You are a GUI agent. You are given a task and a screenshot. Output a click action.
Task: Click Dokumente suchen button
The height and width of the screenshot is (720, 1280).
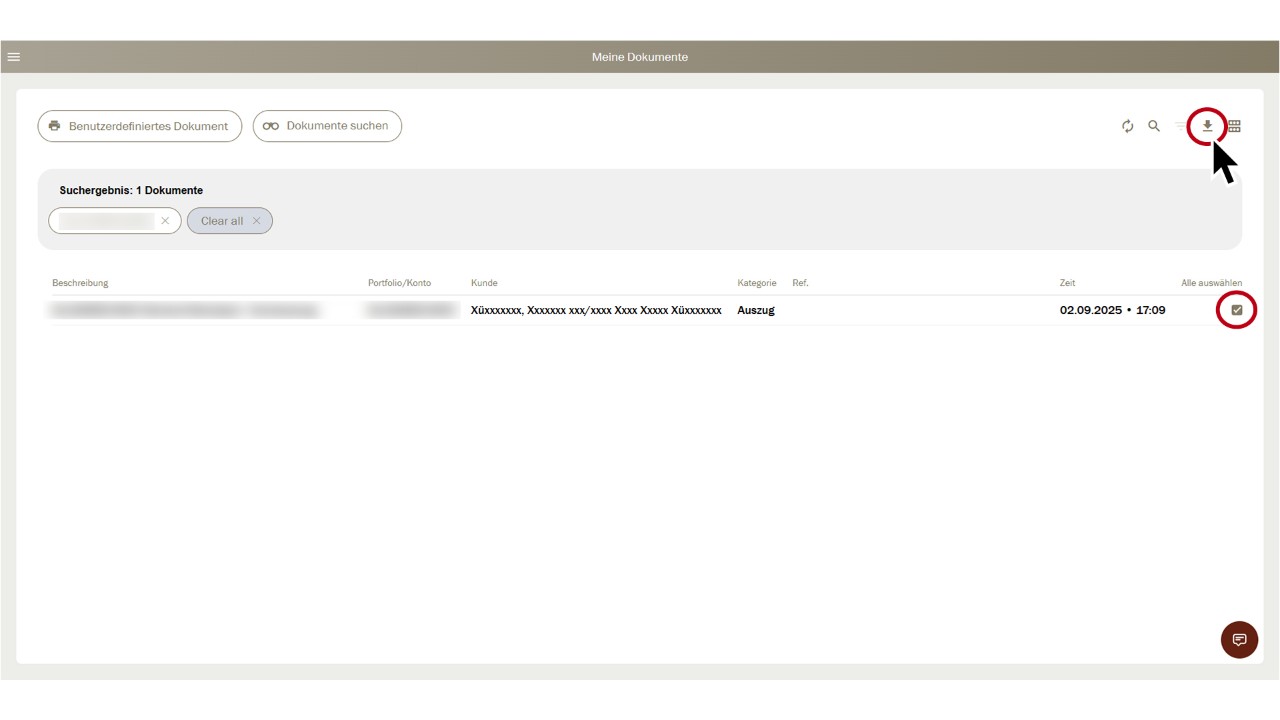point(327,126)
